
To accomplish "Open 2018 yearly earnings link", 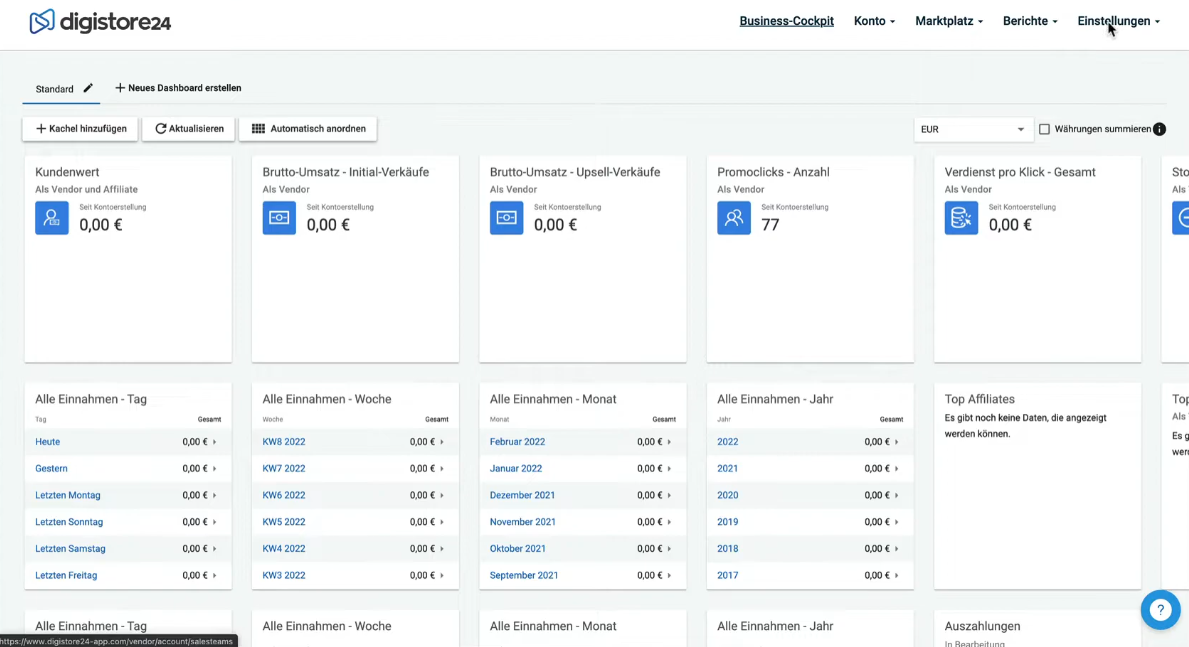I will [727, 548].
